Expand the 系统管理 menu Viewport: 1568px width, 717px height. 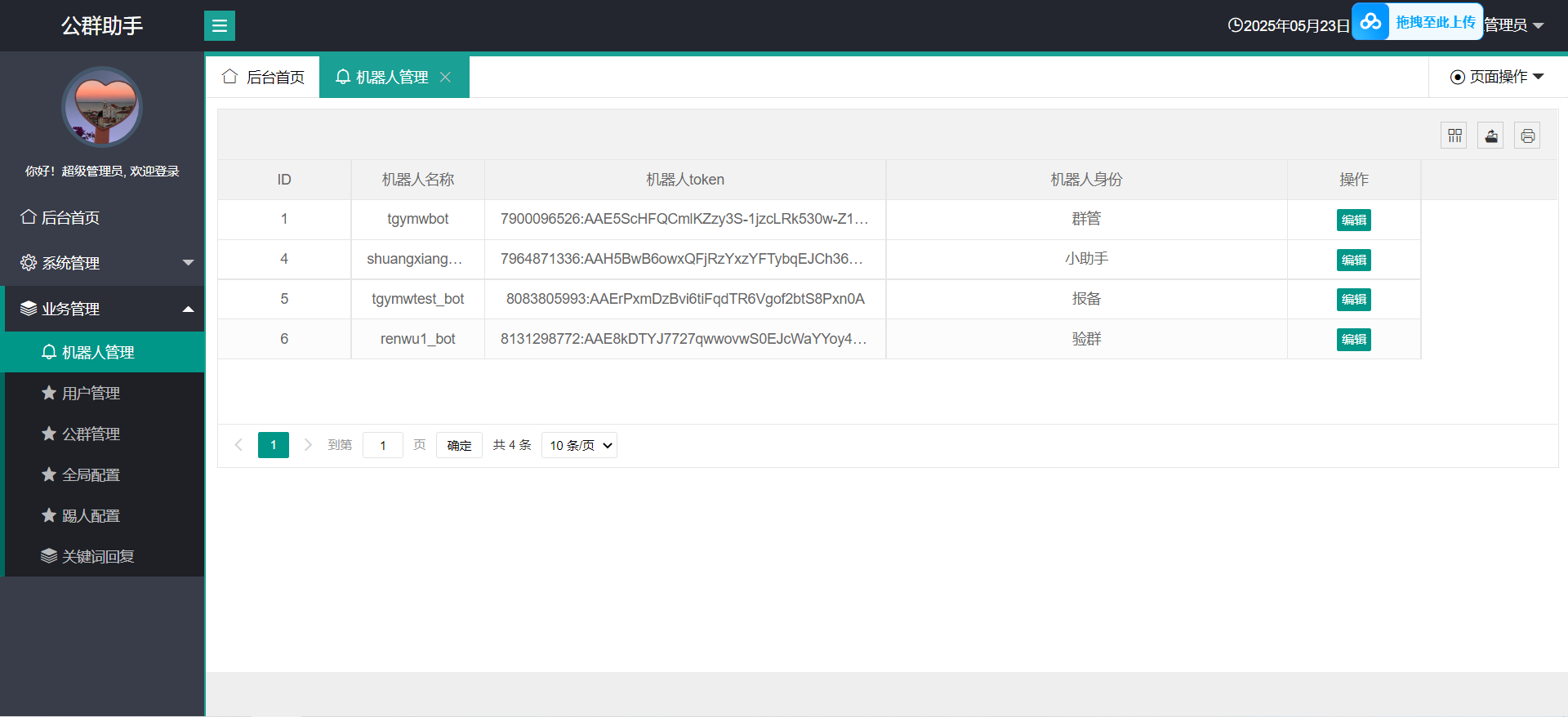(102, 263)
